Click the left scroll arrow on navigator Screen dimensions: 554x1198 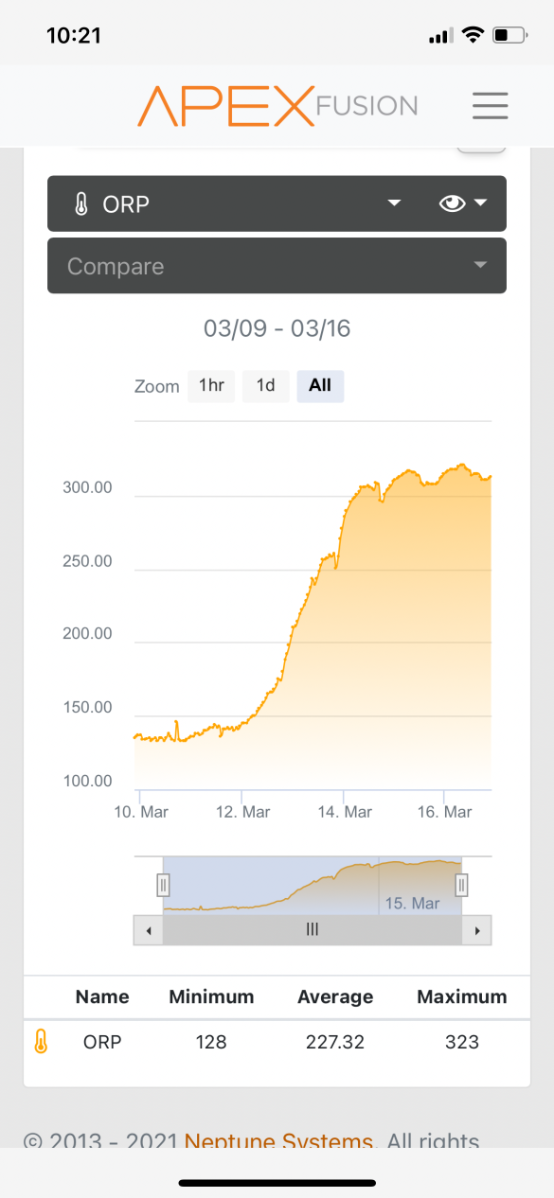click(x=148, y=931)
